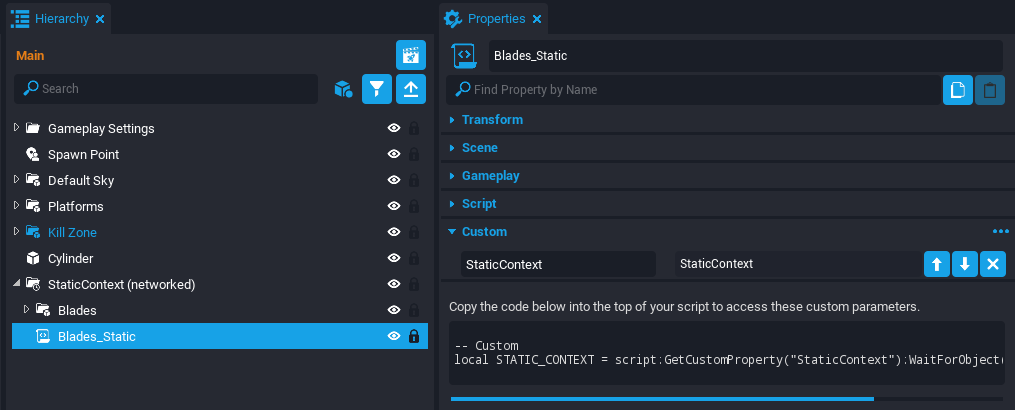
Task: Click the paste clipboard icon in Properties
Action: [x=990, y=90]
